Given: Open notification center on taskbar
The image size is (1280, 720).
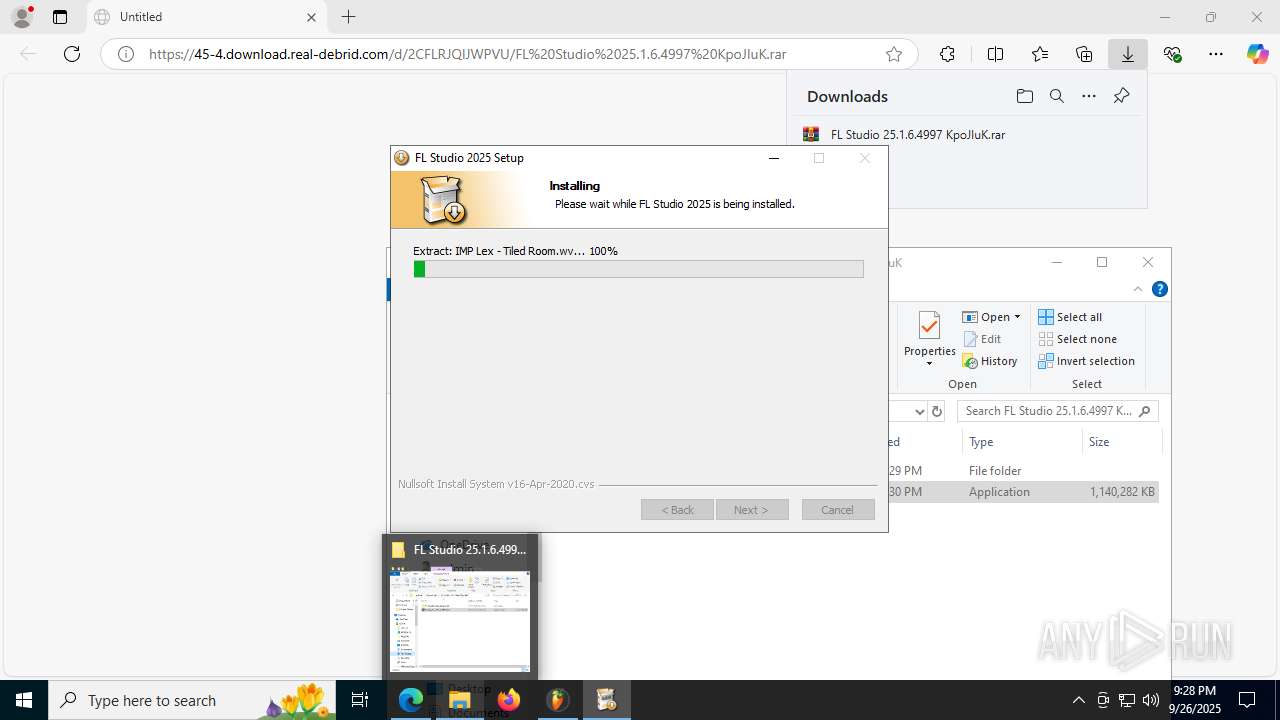Looking at the screenshot, I should [1247, 700].
